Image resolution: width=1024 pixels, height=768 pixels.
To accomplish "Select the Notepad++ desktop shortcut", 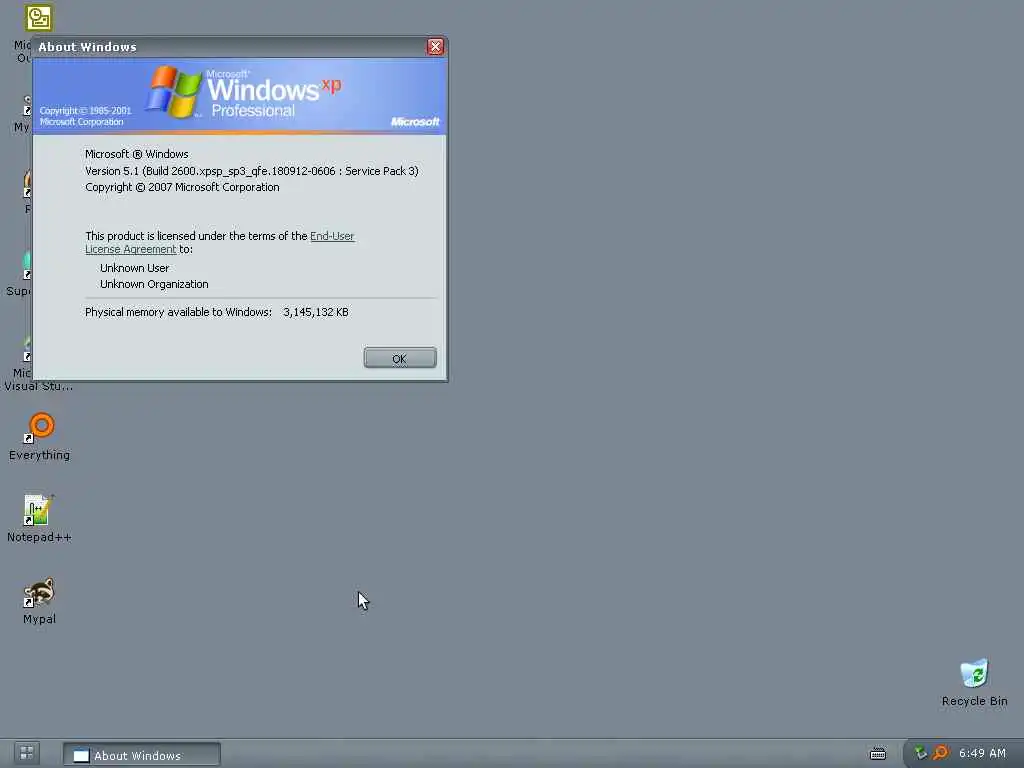I will (39, 519).
